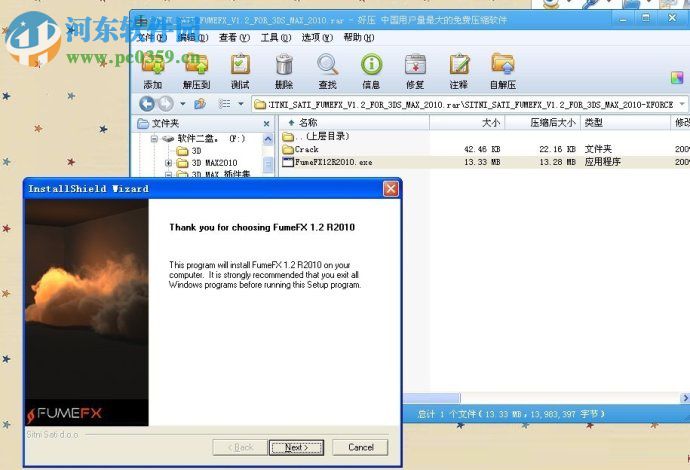690x470 pixels.
Task: Click the list view mode icon
Action: click(x=224, y=104)
